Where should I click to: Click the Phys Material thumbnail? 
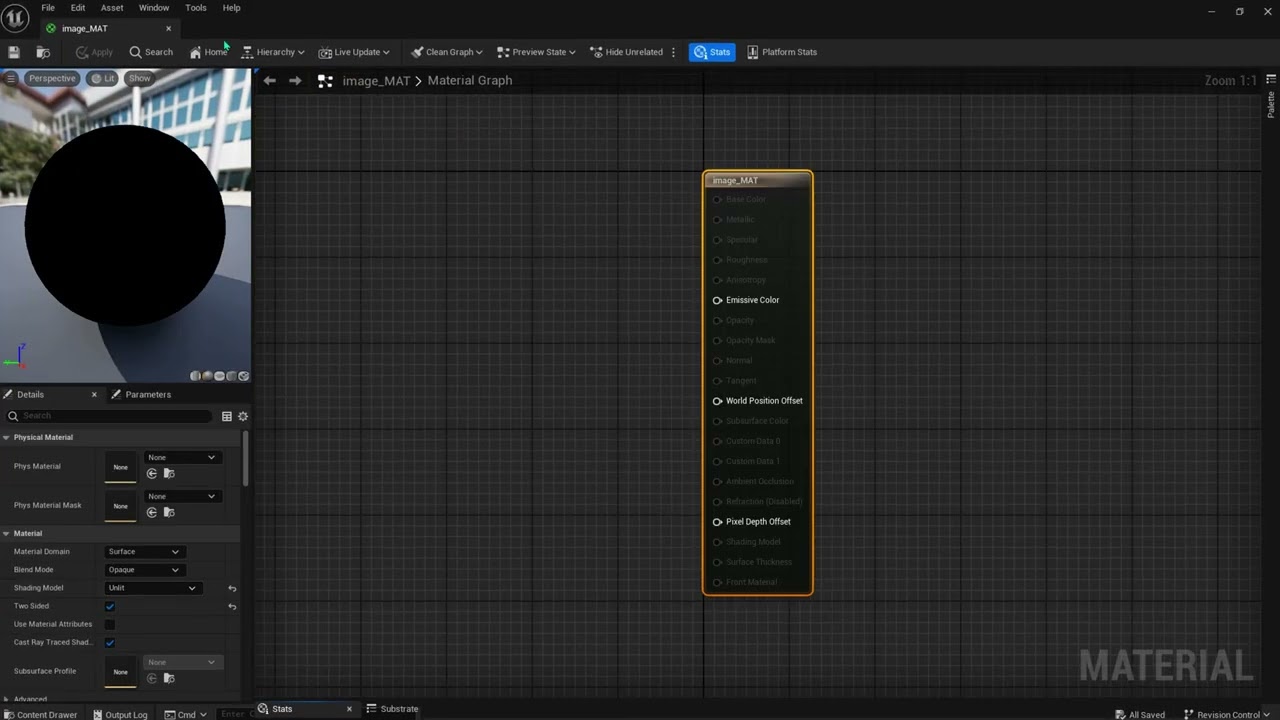coord(120,467)
